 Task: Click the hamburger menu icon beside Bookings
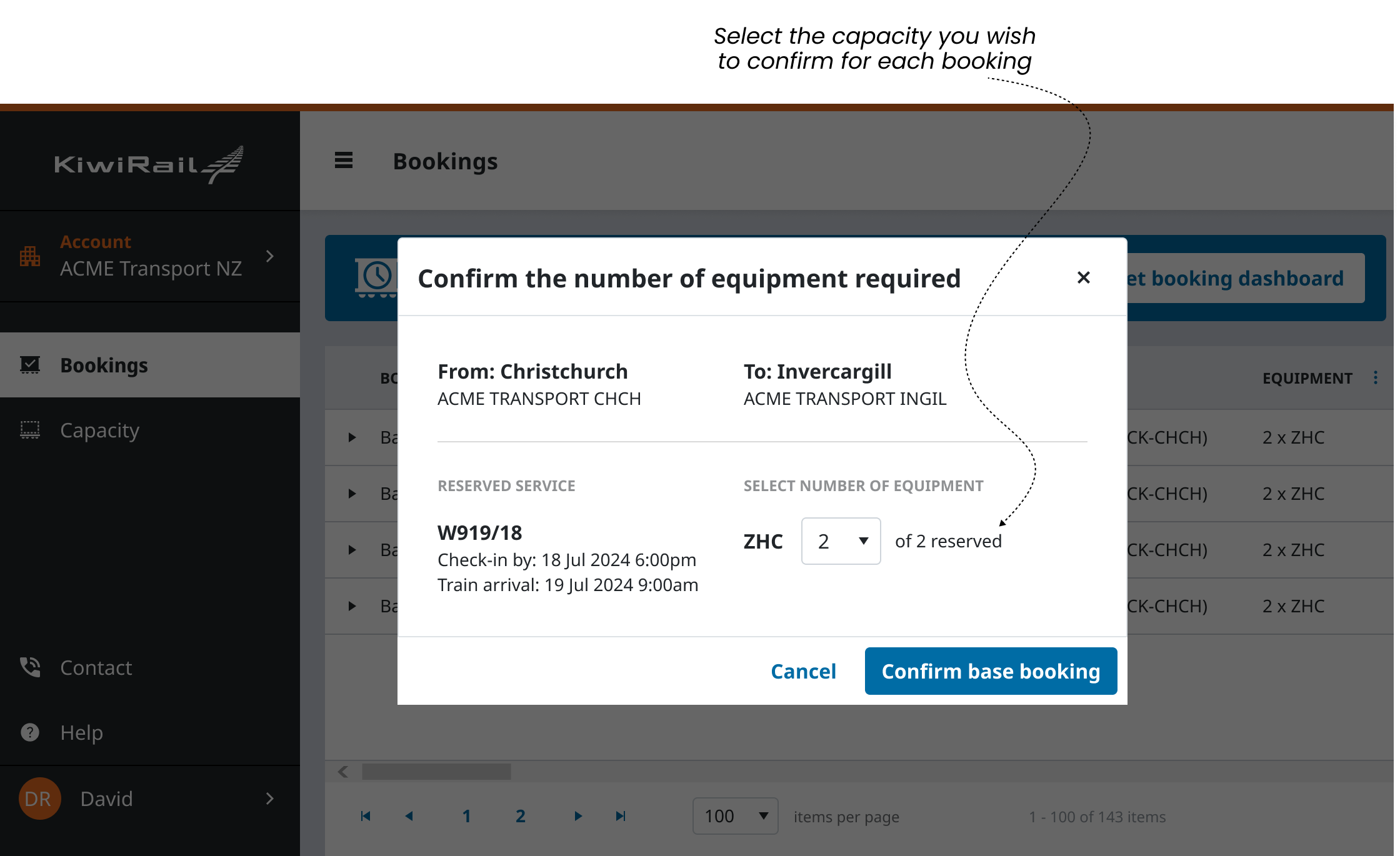344,161
